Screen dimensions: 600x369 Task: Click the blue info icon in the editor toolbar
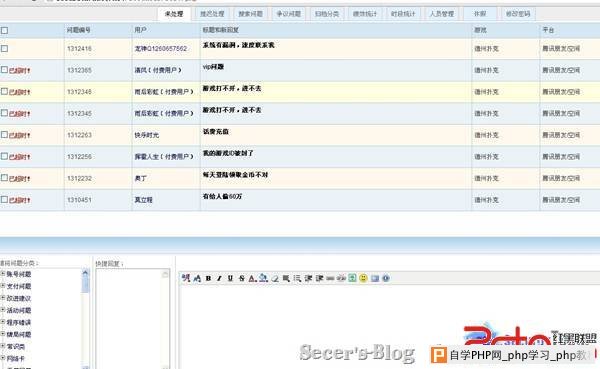point(386,278)
